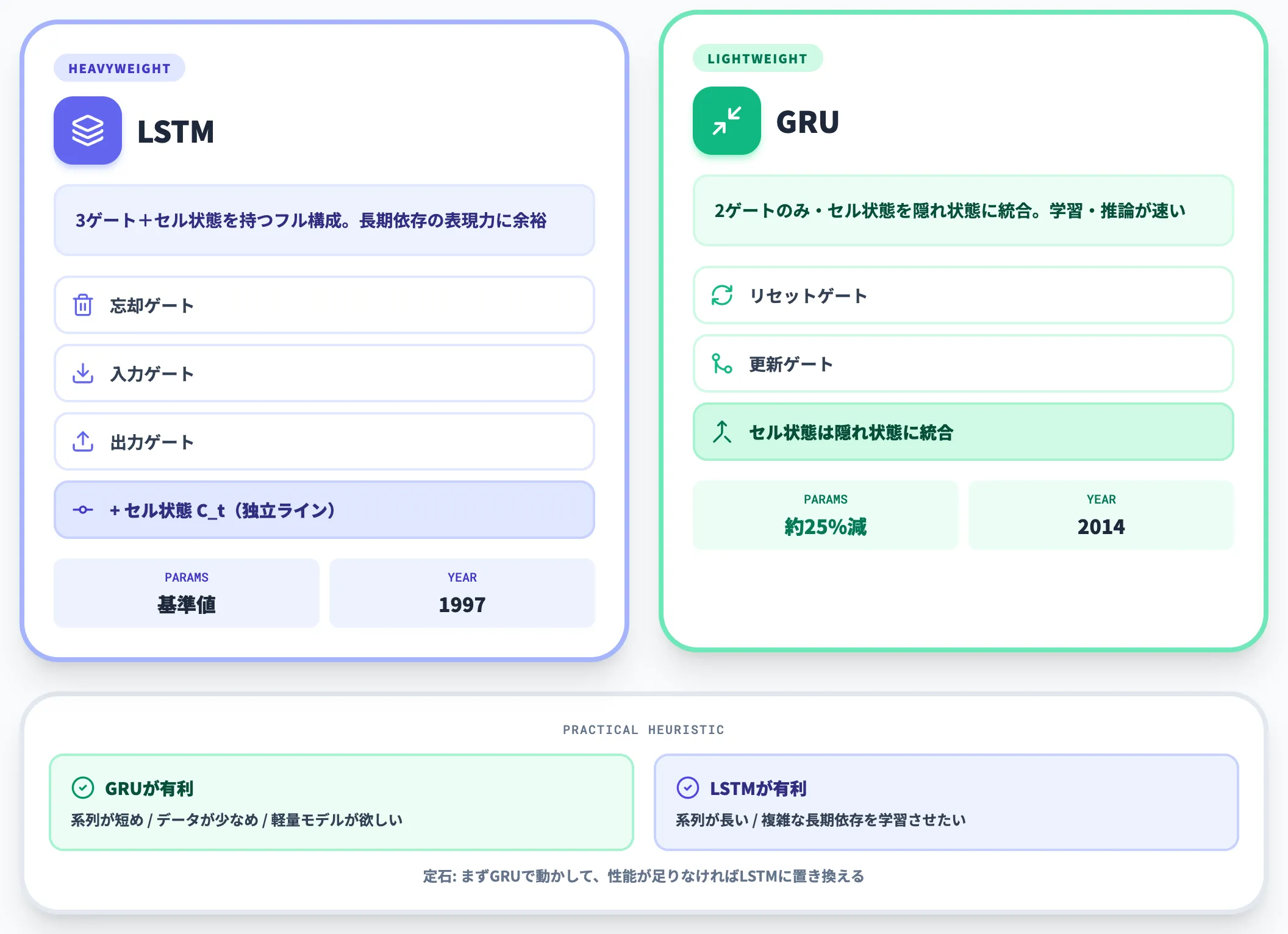Image resolution: width=1288 pixels, height=934 pixels.
Task: Click the 系列が短め / データが少なめ text
Action: pos(237,819)
